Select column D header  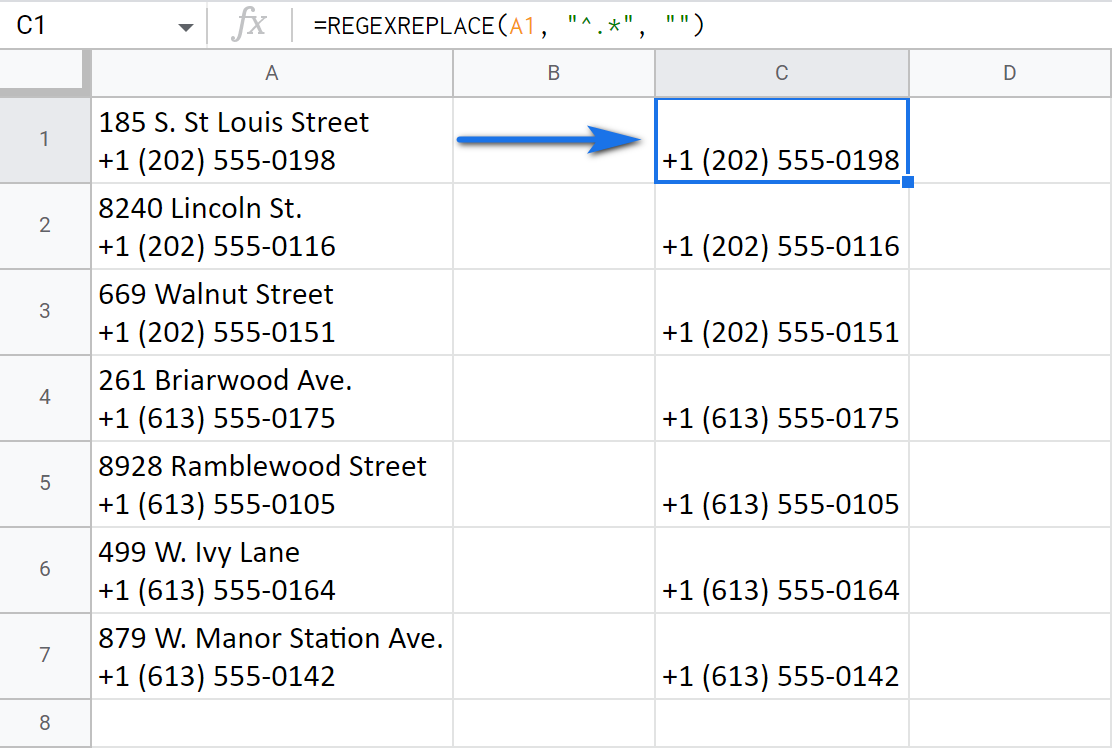(x=1009, y=73)
